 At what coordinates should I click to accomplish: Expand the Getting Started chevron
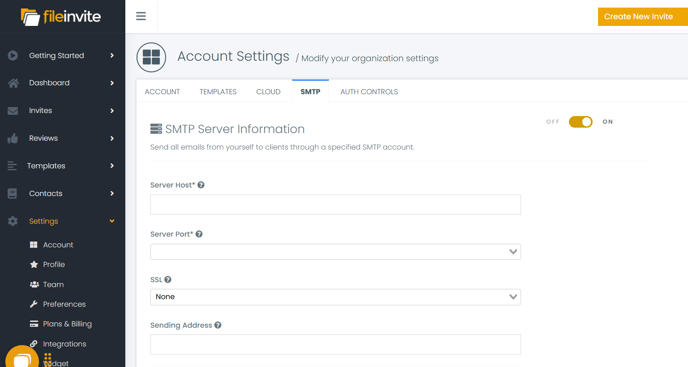tap(112, 55)
